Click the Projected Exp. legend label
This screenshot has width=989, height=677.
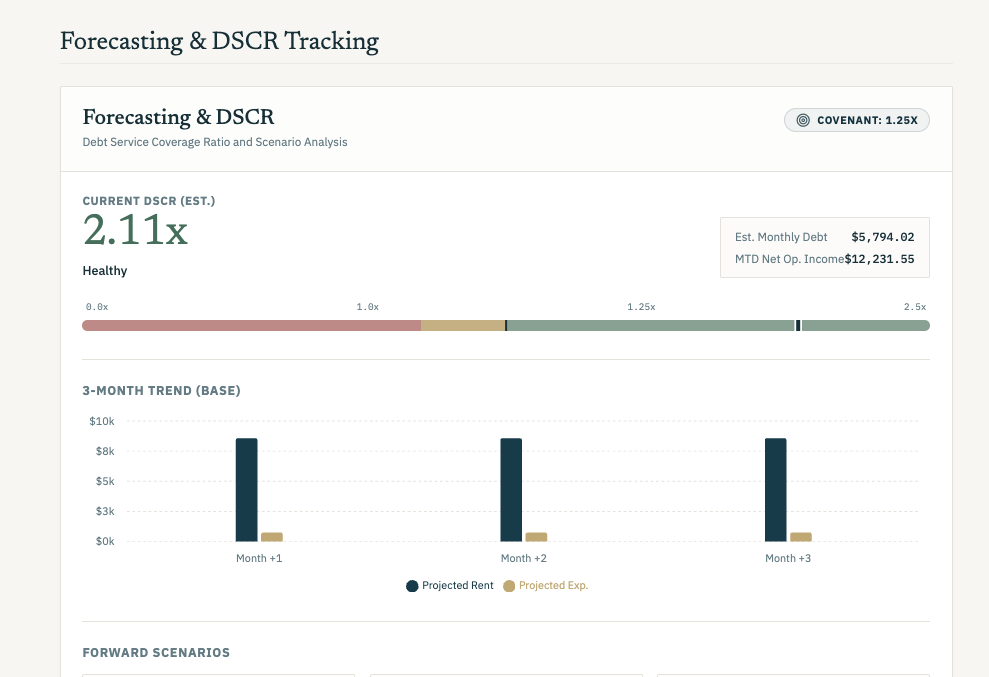click(x=553, y=586)
